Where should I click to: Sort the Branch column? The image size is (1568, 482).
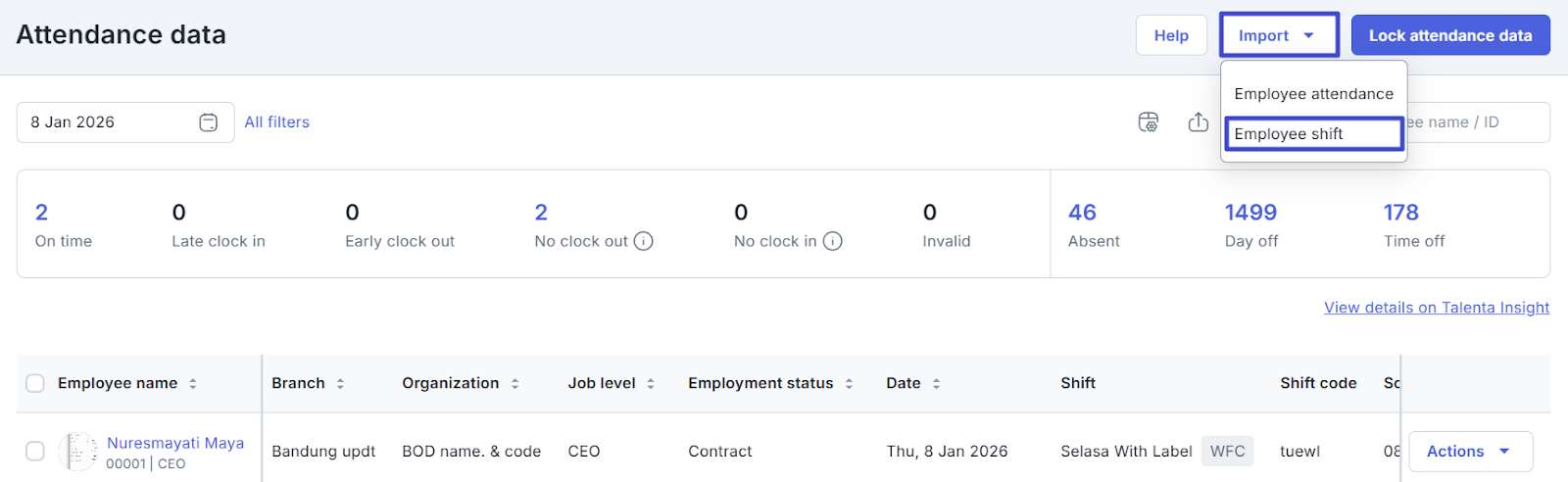pos(340,384)
